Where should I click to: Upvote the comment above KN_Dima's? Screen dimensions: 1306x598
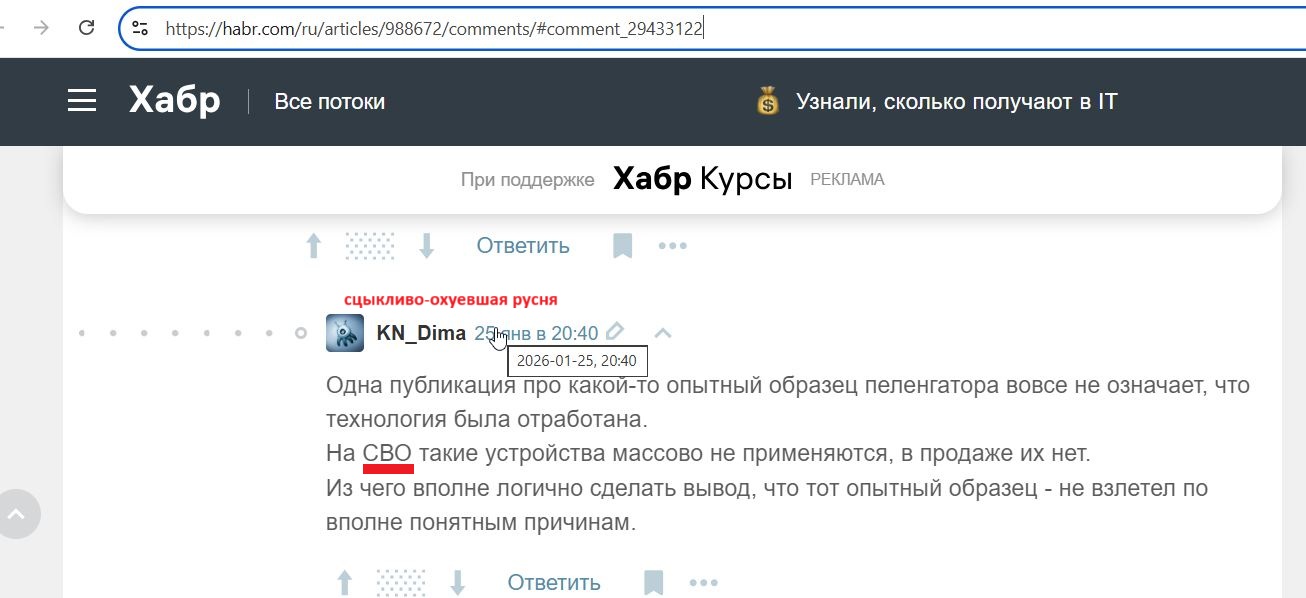pos(313,246)
